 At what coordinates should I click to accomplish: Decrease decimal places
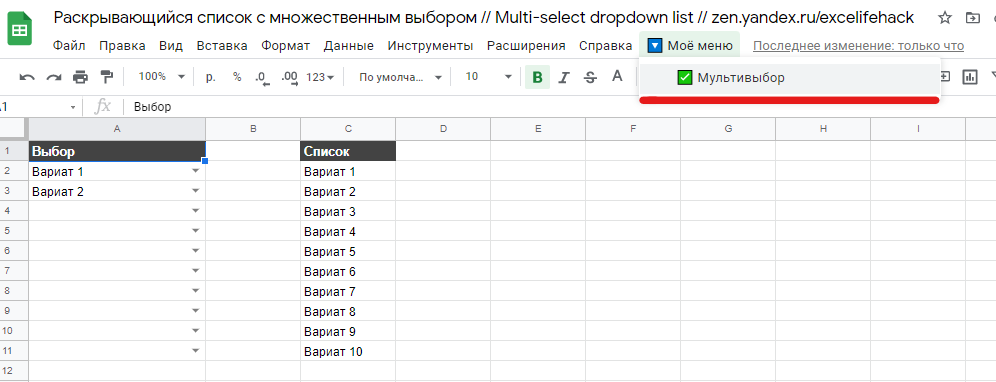point(262,78)
